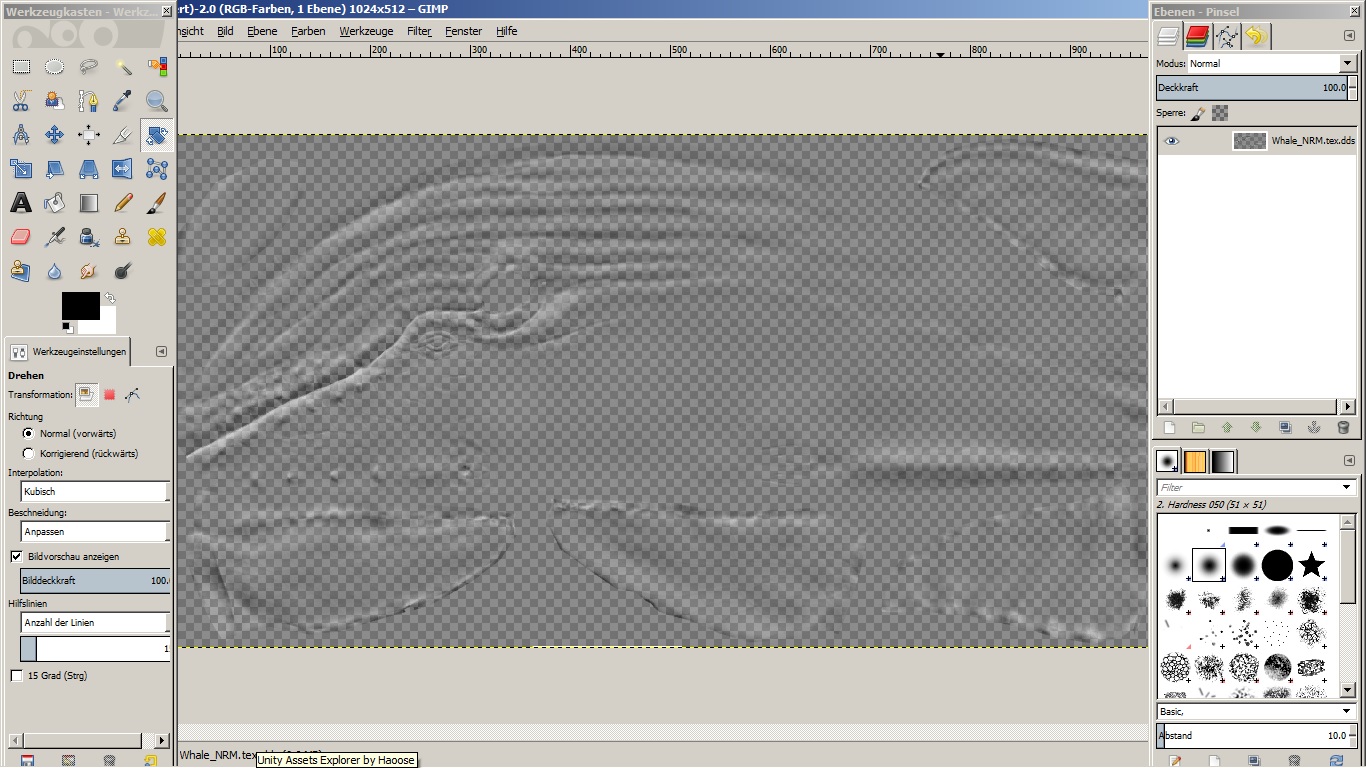Screen dimensions: 1366x768
Task: Choose the Paths pen tool
Action: click(x=89, y=101)
